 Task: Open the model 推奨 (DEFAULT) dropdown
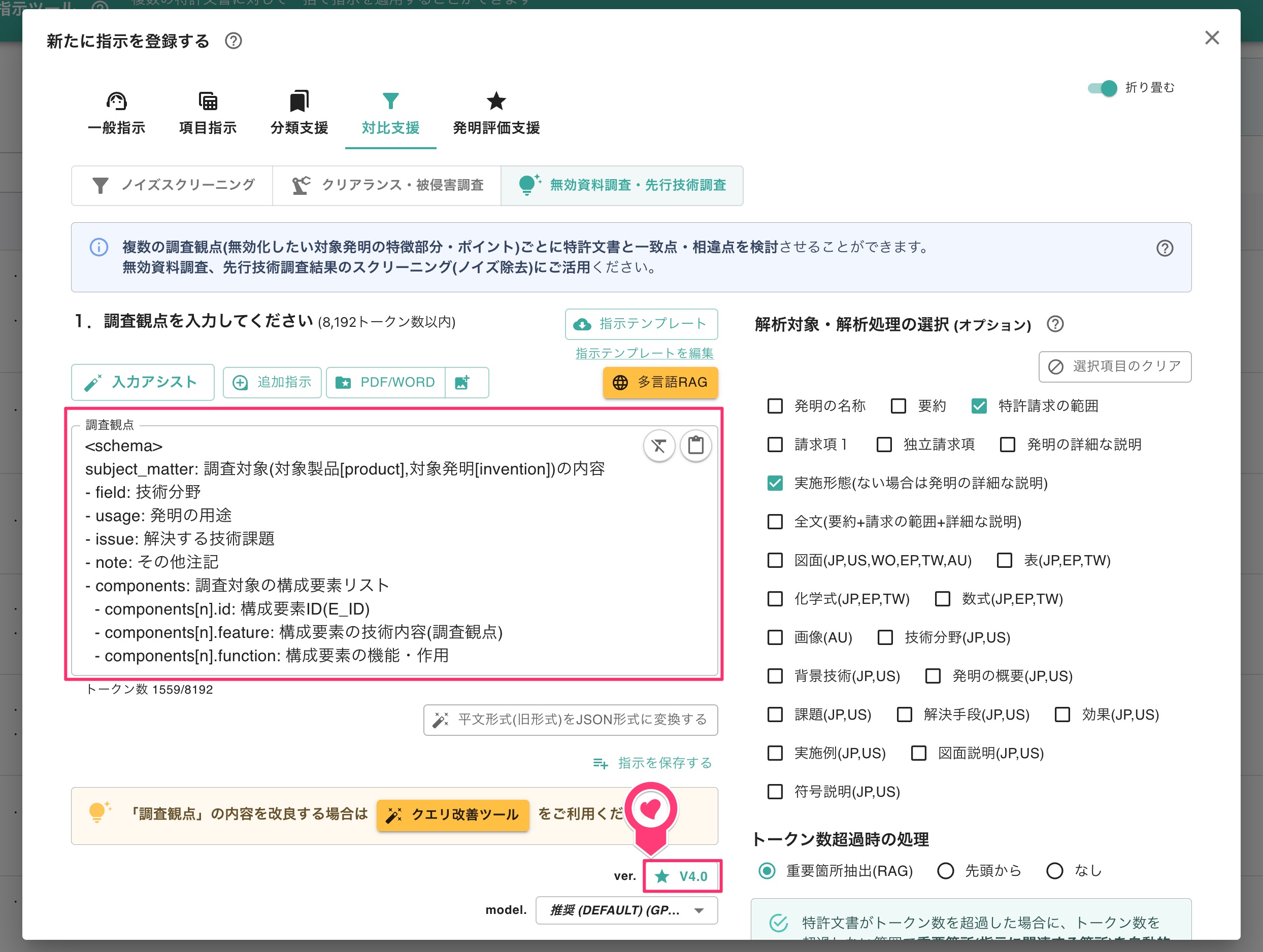pos(626,910)
